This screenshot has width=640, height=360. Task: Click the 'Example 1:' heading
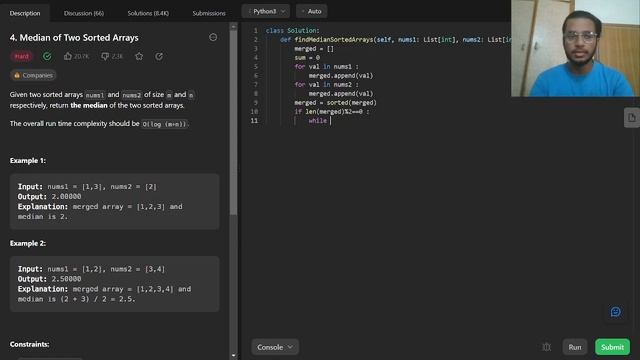28,160
